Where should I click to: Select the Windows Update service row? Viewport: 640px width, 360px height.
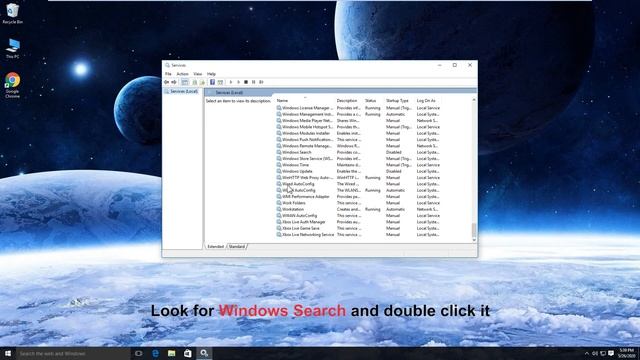pos(358,171)
